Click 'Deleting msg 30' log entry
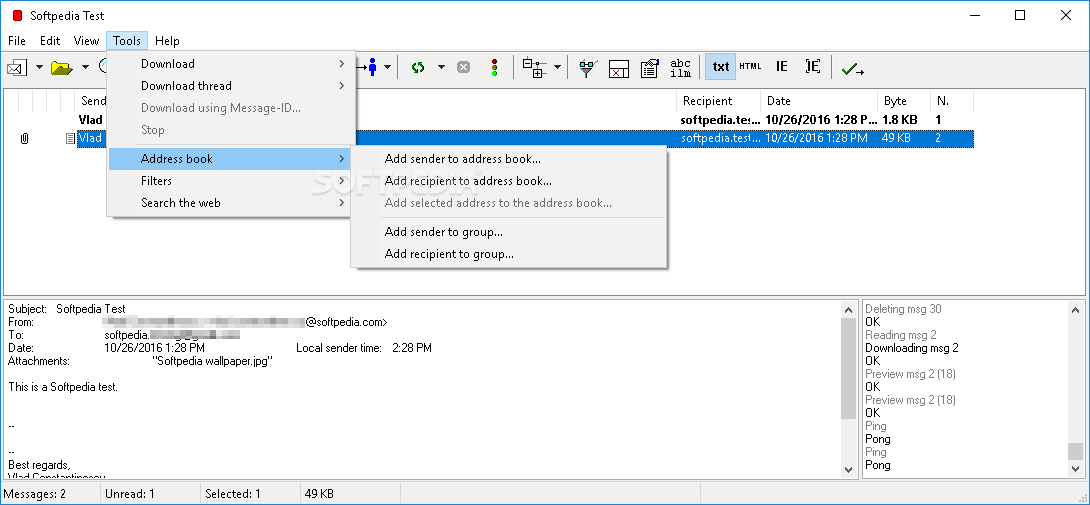 coord(903,309)
